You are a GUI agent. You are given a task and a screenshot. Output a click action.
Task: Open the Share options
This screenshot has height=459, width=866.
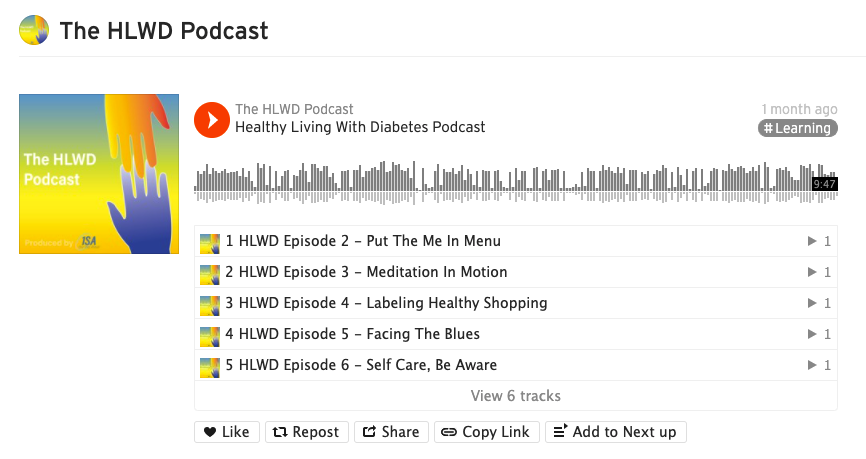(391, 432)
